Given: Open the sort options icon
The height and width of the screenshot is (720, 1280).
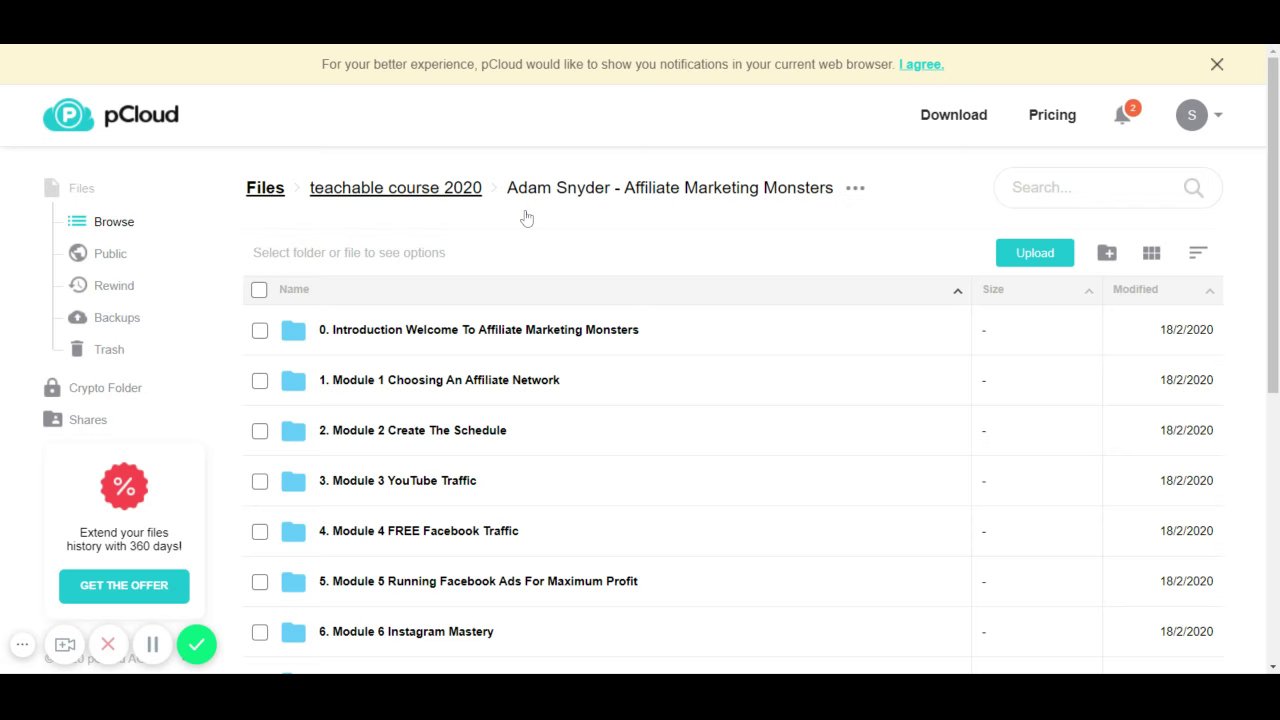Looking at the screenshot, I should click(1198, 253).
